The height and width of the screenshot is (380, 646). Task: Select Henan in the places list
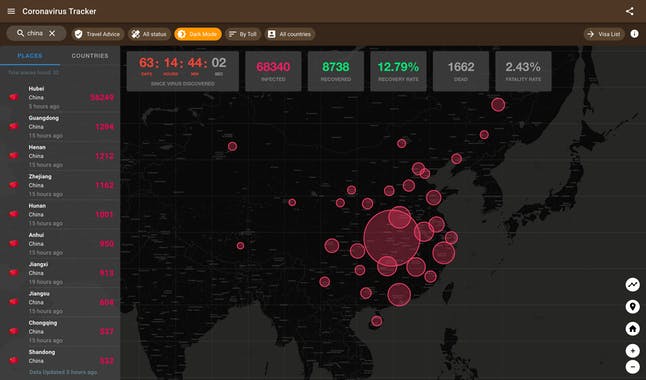point(60,156)
